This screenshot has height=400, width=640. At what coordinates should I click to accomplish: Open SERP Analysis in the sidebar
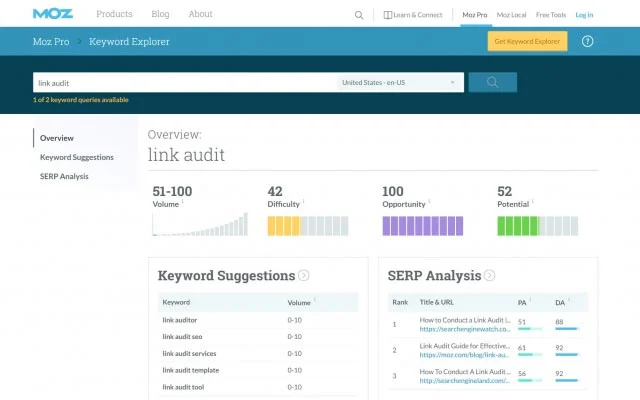pyautogui.click(x=64, y=176)
